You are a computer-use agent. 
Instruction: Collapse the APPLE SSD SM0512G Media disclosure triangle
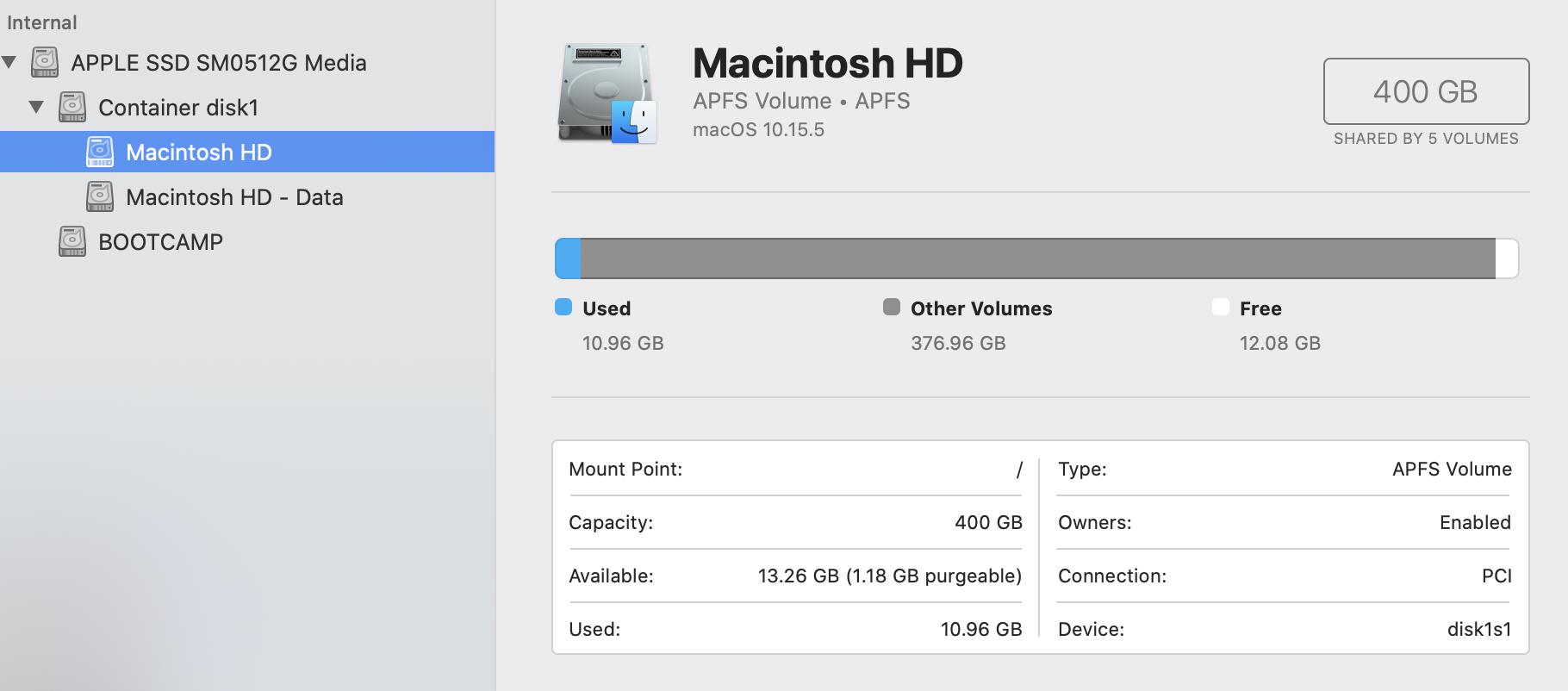point(9,62)
